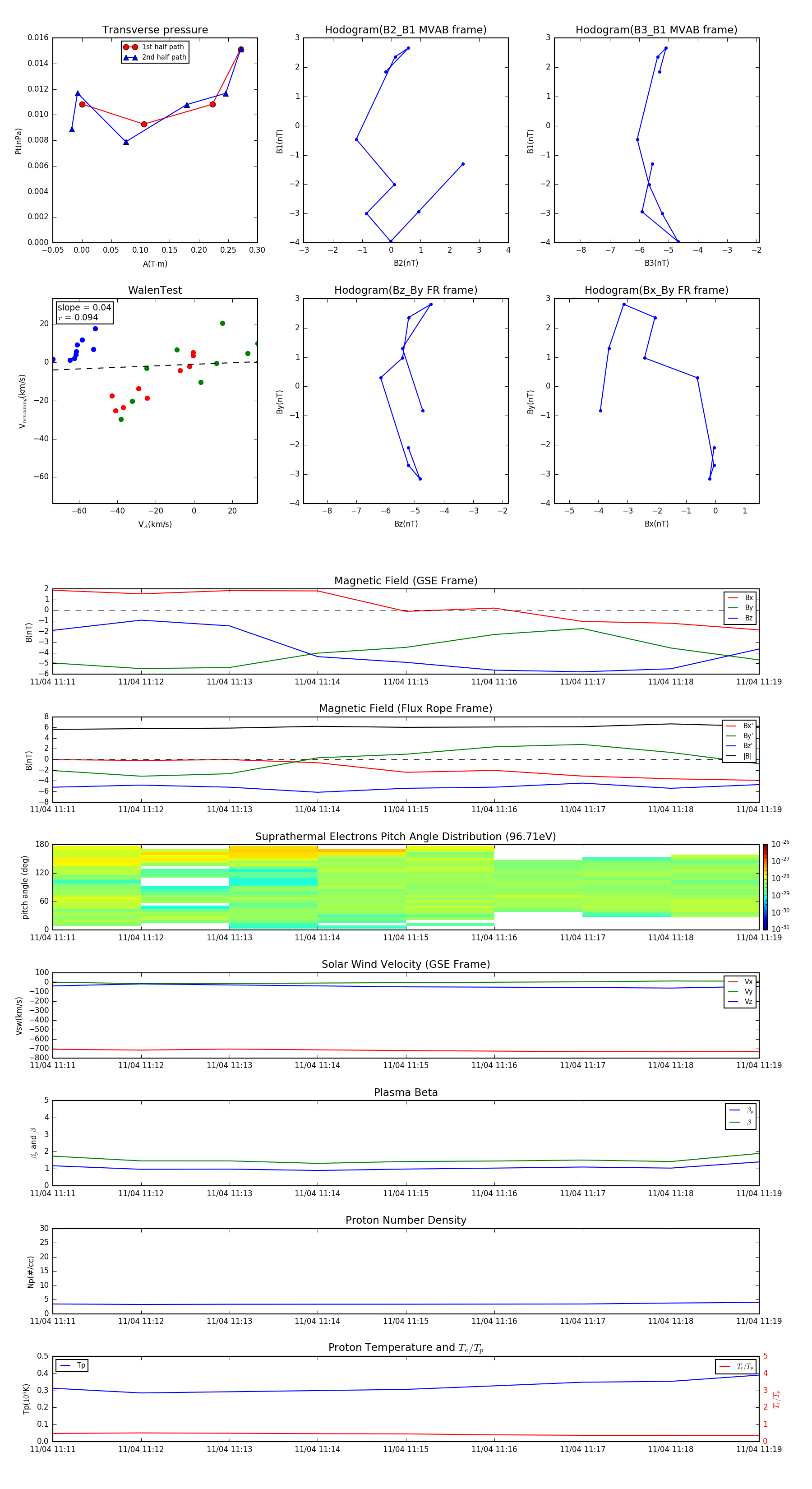Image resolution: width=812 pixels, height=1489 pixels.
Task: Click the 'Bz' legend entry in GSE plot
Action: [x=740, y=618]
